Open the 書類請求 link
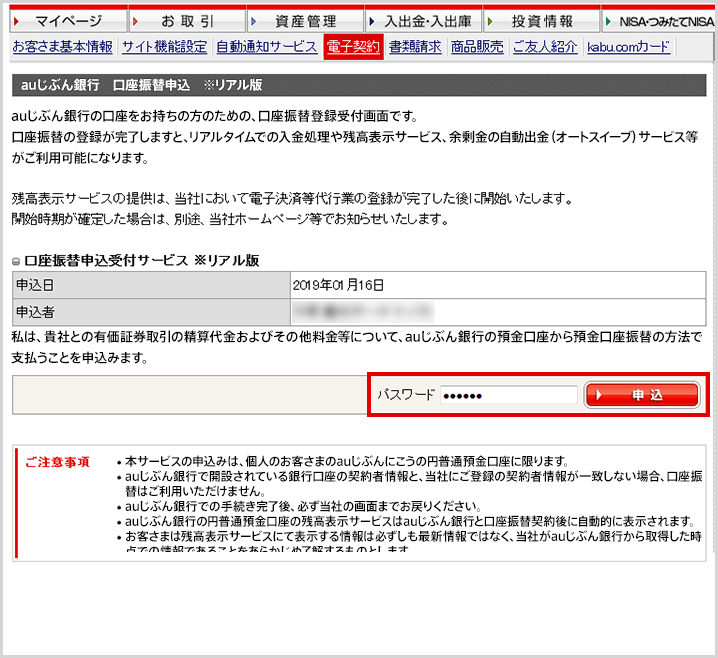This screenshot has height=658, width=718. (x=415, y=46)
